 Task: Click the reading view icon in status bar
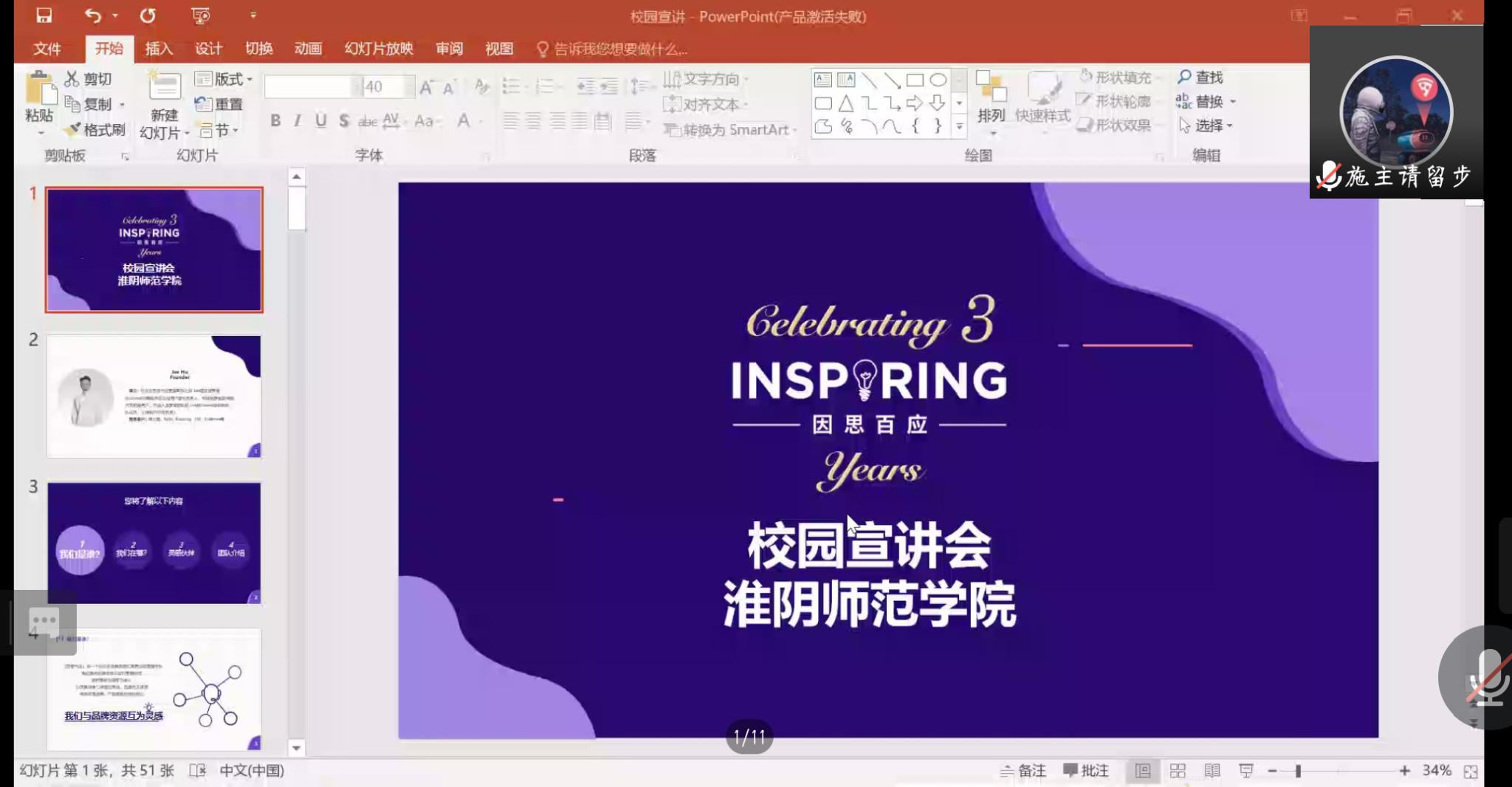tap(1212, 771)
